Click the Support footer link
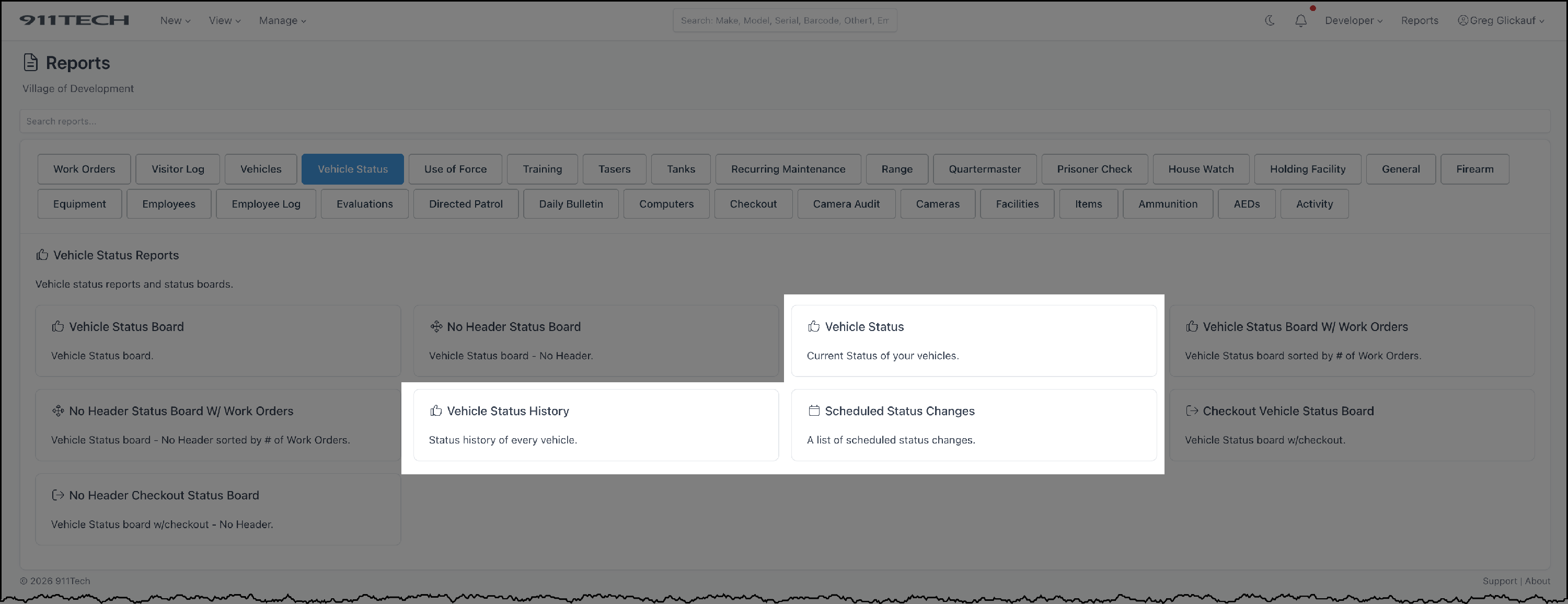The height and width of the screenshot is (604, 1568). 1499,581
